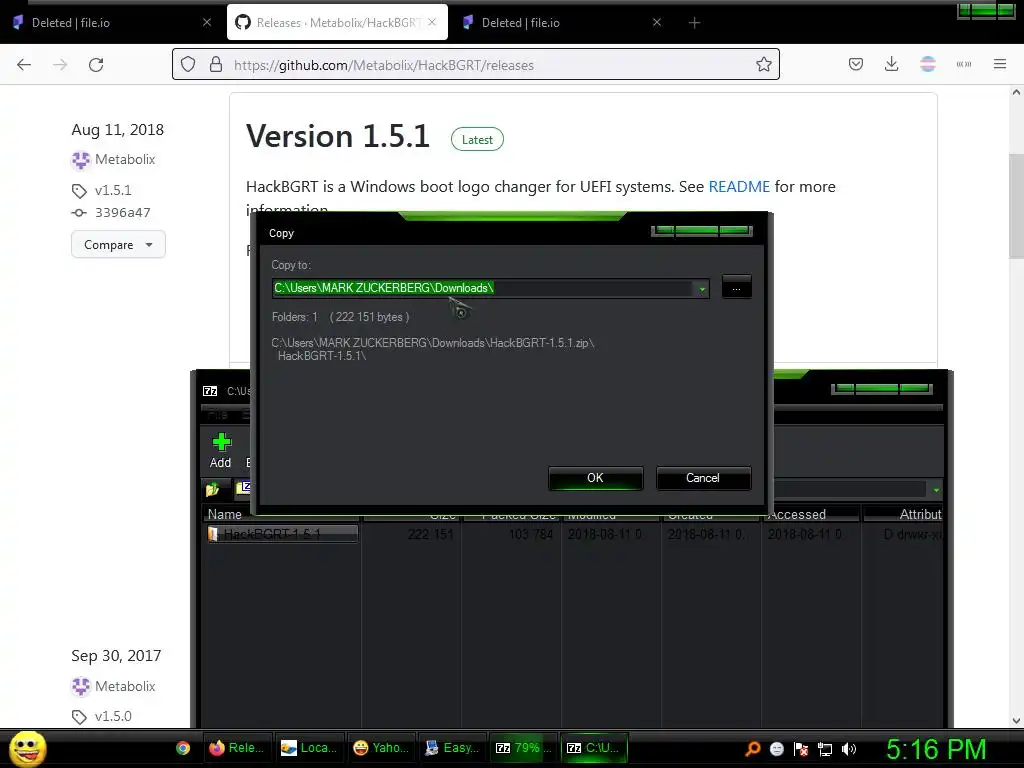Click the v1.5.1 tag link

coord(113,191)
